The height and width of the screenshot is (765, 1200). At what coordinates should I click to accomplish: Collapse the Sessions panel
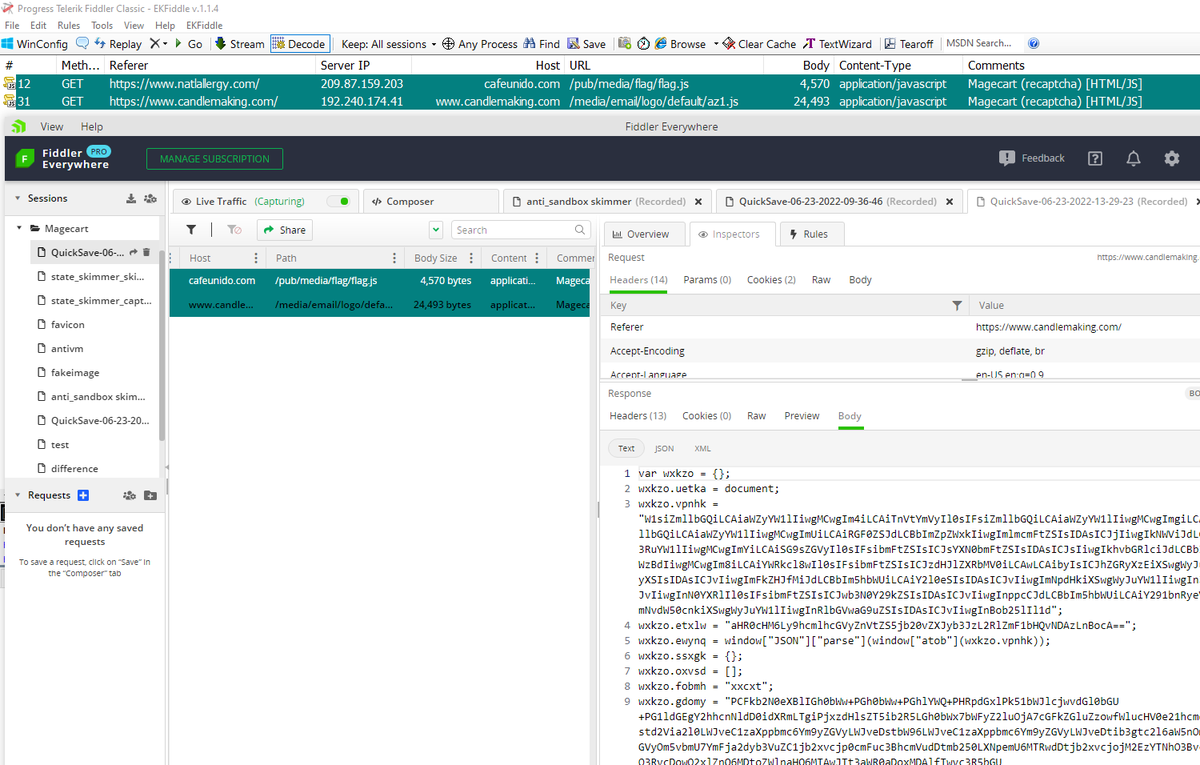[x=17, y=199]
